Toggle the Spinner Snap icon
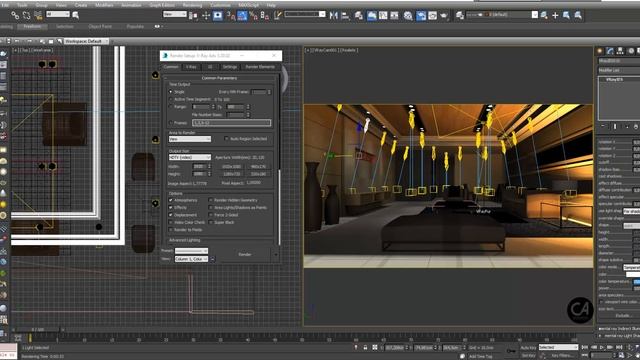The image size is (640, 360). (x=264, y=16)
